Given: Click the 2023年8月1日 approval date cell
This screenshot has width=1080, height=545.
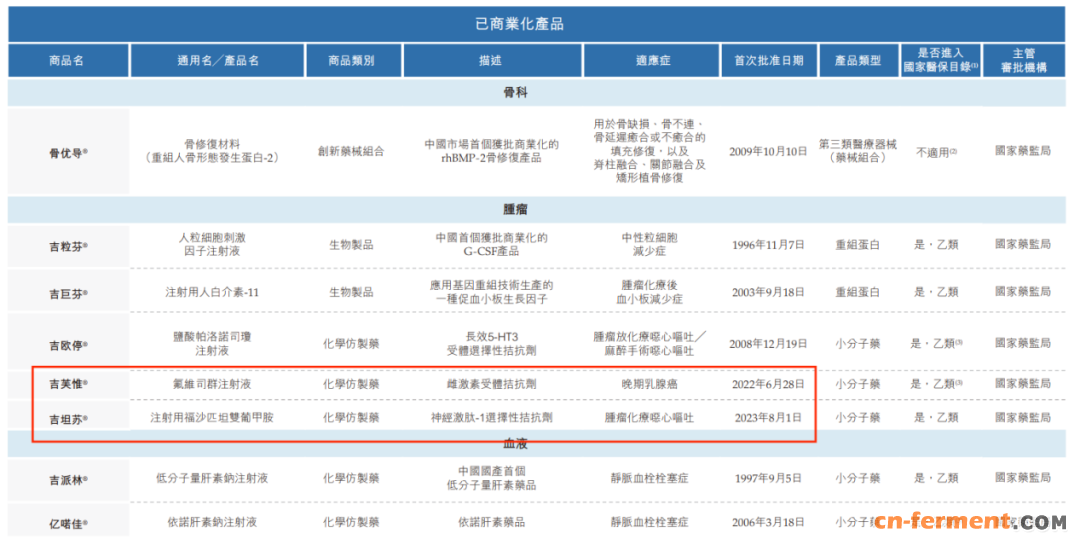Looking at the screenshot, I should pos(767,418).
